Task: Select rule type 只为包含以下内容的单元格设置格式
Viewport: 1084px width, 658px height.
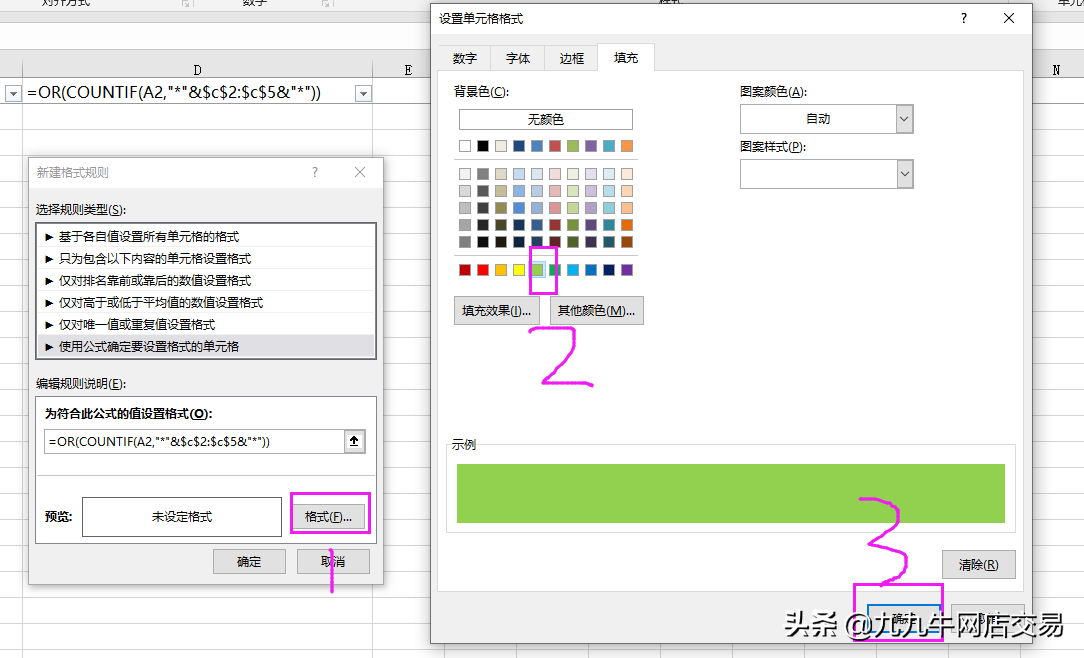Action: [206, 258]
